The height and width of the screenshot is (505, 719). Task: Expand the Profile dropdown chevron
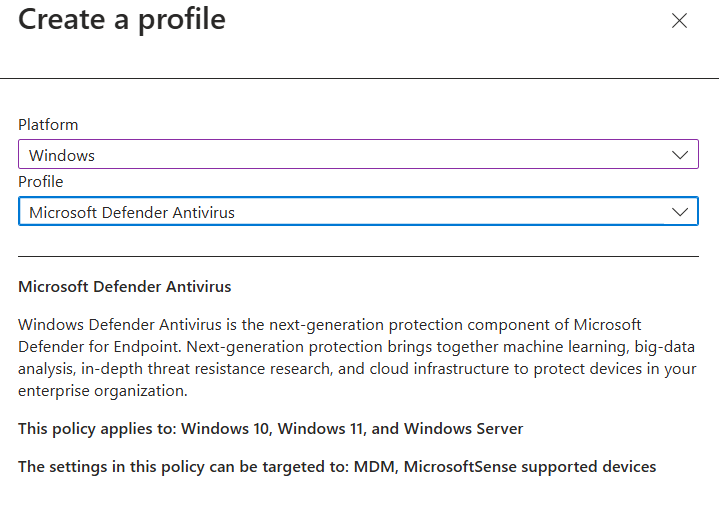[680, 212]
